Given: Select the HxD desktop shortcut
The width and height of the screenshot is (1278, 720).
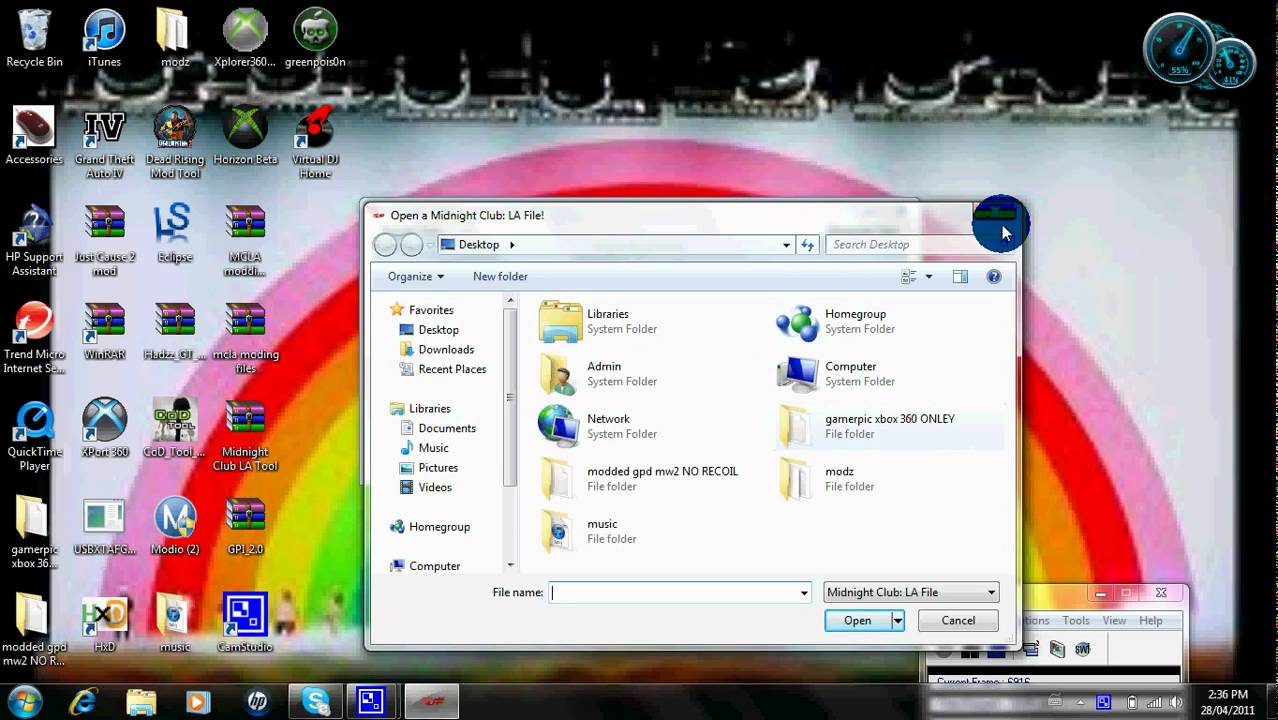Looking at the screenshot, I should pos(104,624).
